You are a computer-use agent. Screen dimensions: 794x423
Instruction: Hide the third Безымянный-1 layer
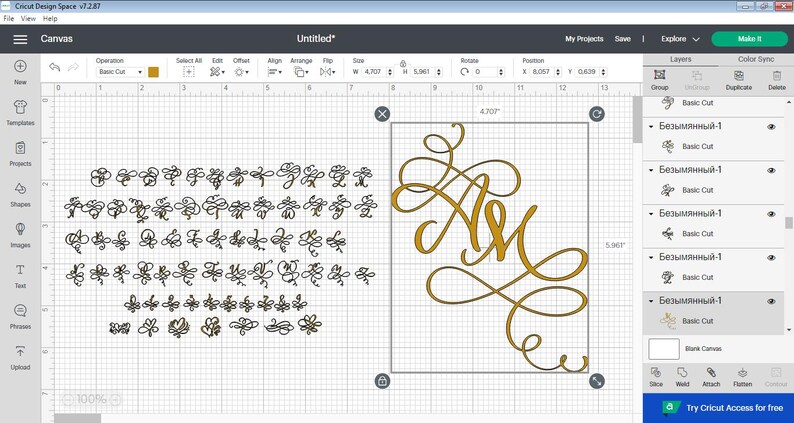771,214
